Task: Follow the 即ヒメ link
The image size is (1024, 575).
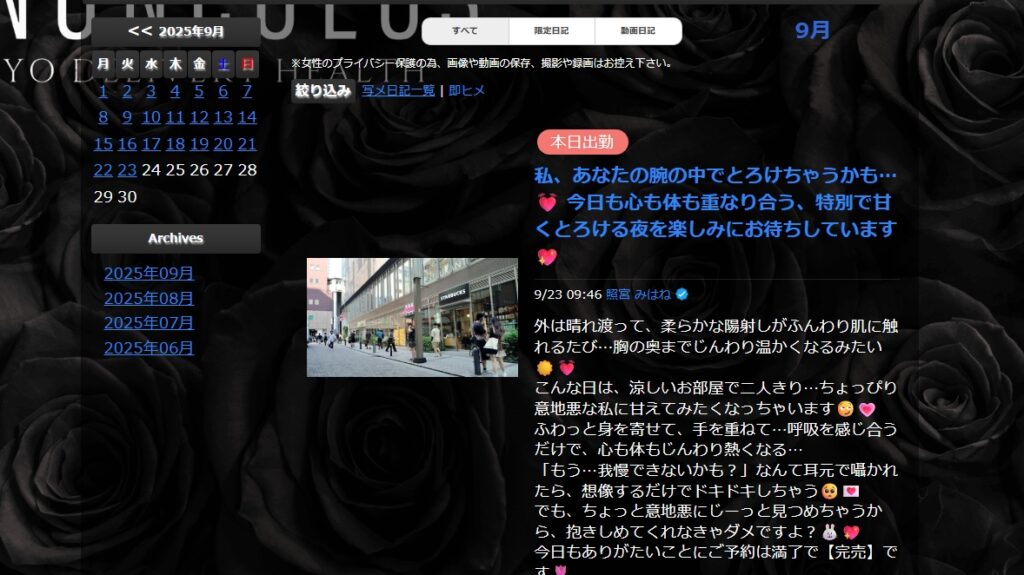Action: pos(467,91)
